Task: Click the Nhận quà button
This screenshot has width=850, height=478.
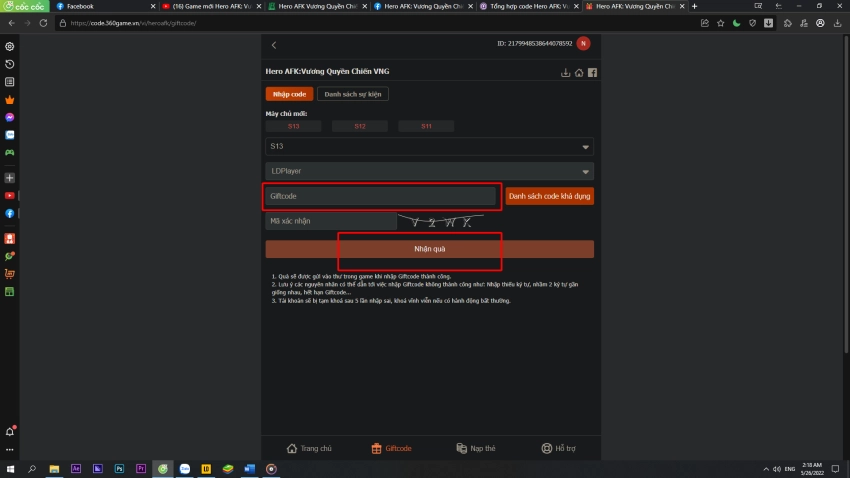Action: tap(429, 249)
